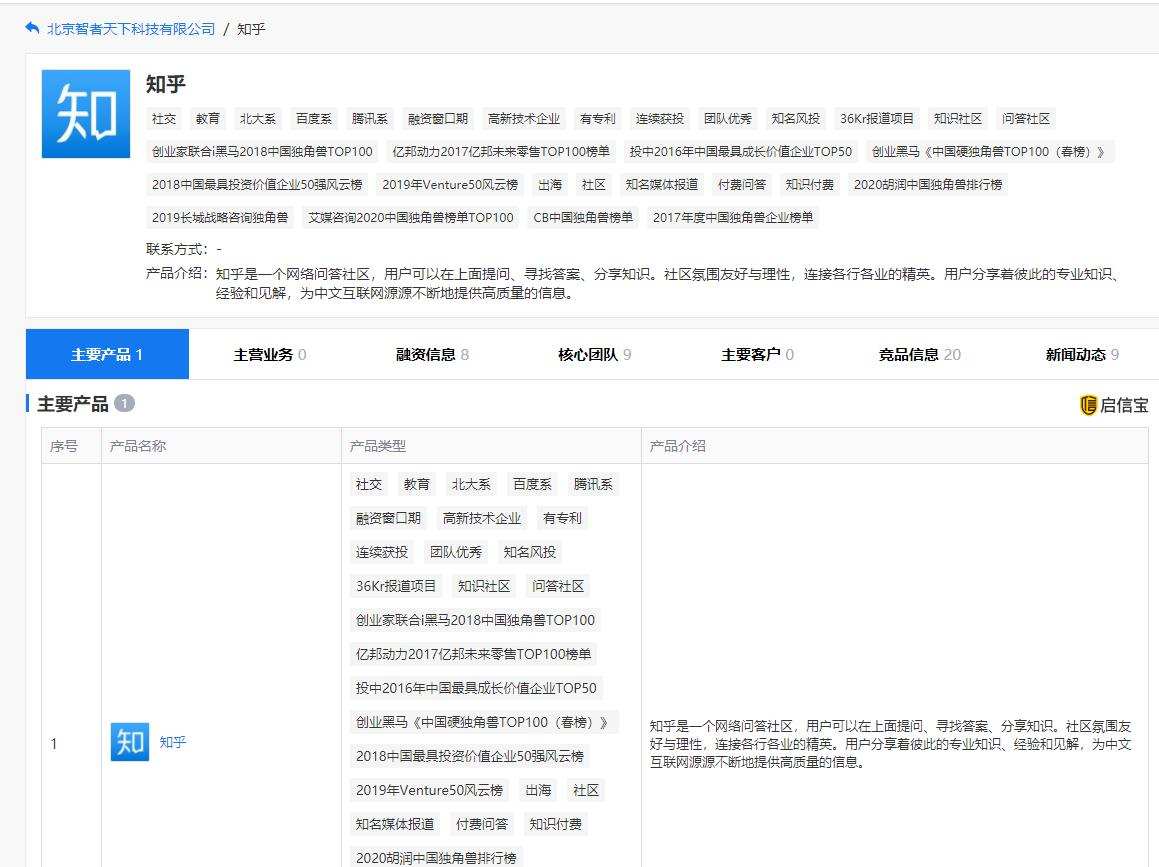Click the 问答社区 tag in header
Image resolution: width=1159 pixels, height=867 pixels.
(1026, 119)
